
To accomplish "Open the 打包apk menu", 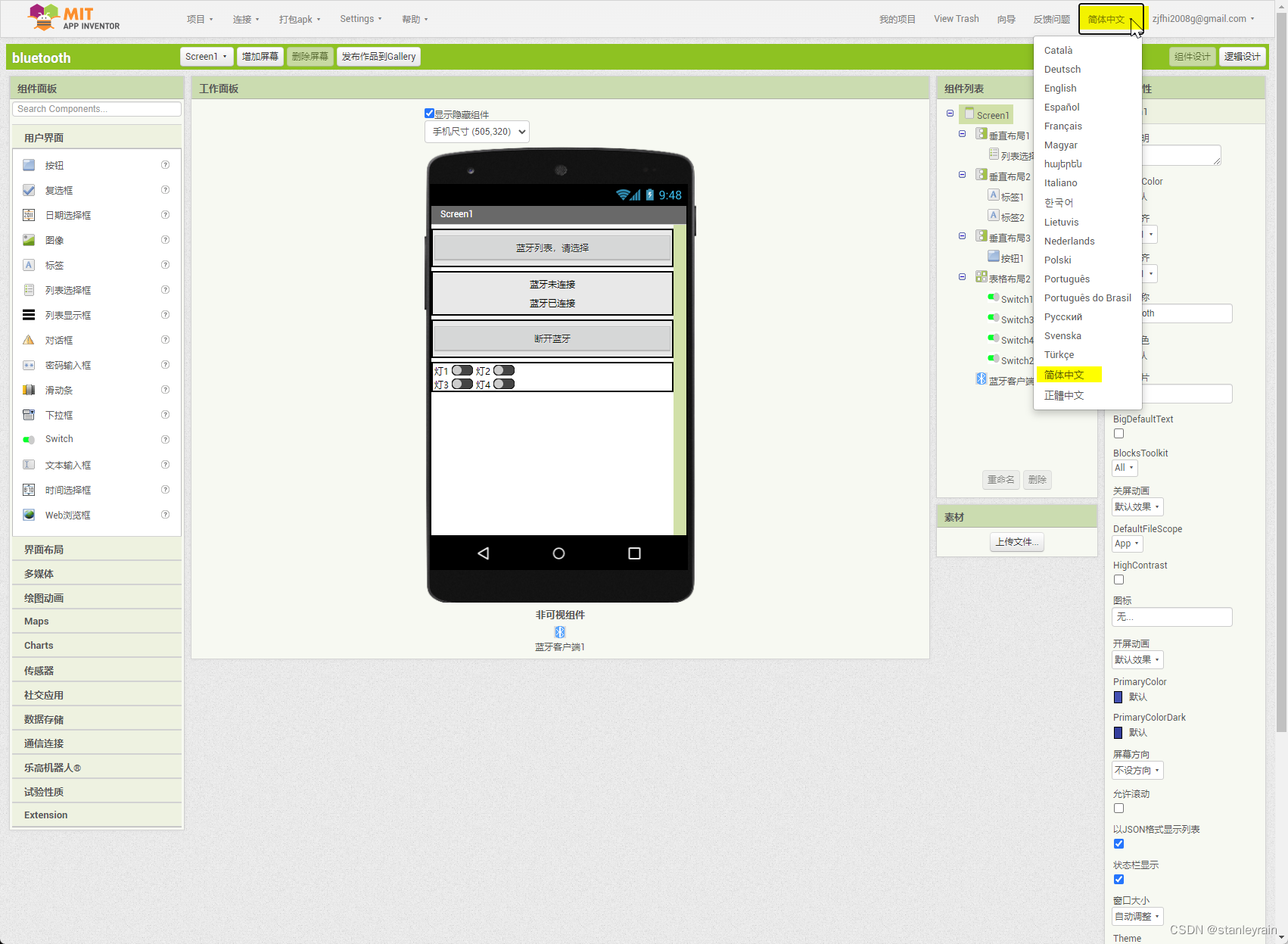I will (x=300, y=19).
